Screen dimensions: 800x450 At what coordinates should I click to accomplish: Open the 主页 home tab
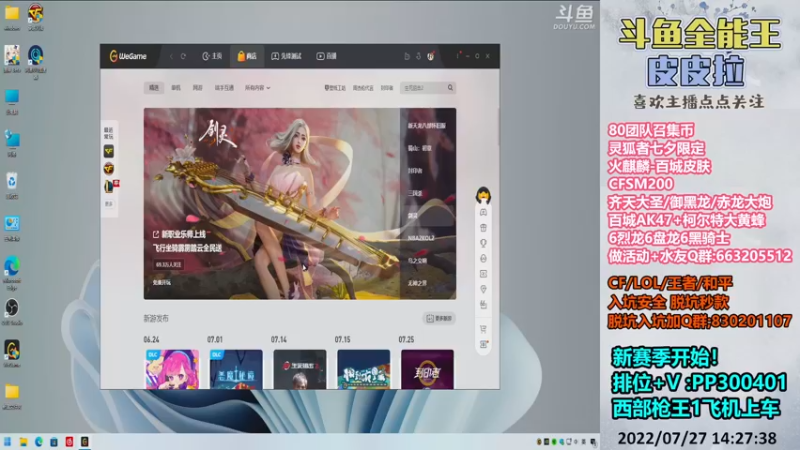pos(212,56)
